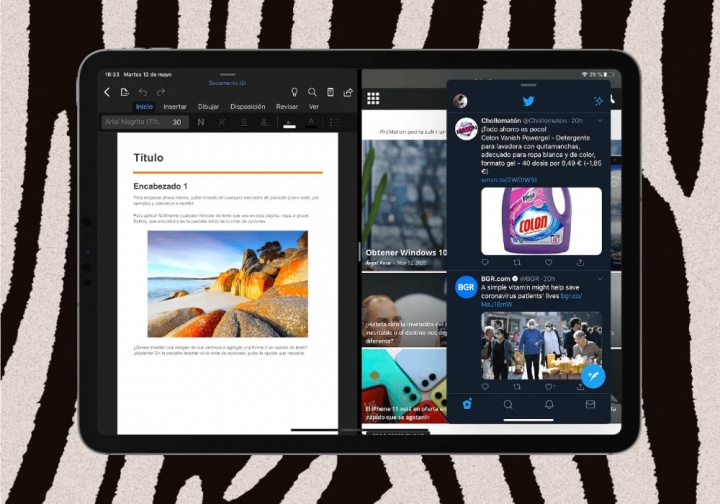Screen dimensions: 720x504
Task: Open text effects A icon
Action: (x=265, y=122)
